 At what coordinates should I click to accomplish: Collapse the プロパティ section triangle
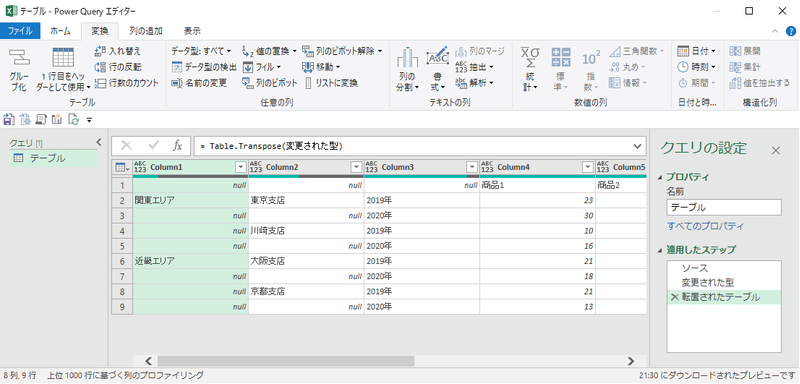click(x=662, y=177)
